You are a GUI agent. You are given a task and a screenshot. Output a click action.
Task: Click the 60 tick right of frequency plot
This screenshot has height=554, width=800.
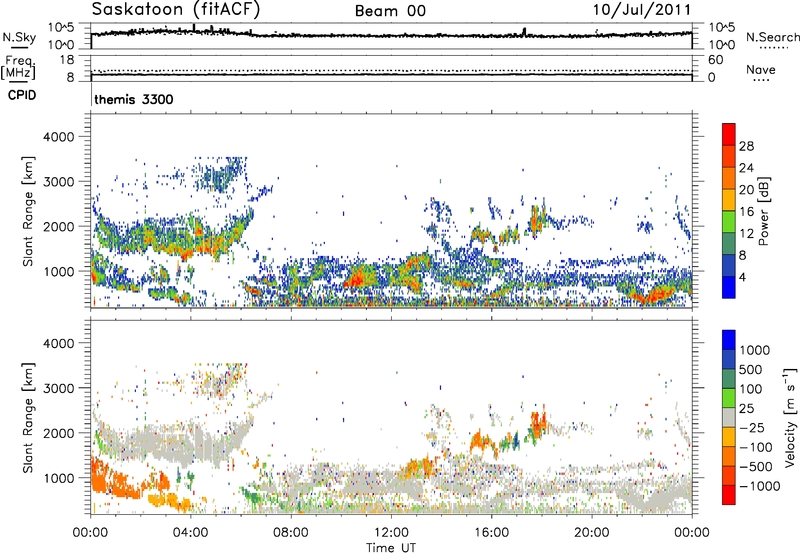coord(715,60)
